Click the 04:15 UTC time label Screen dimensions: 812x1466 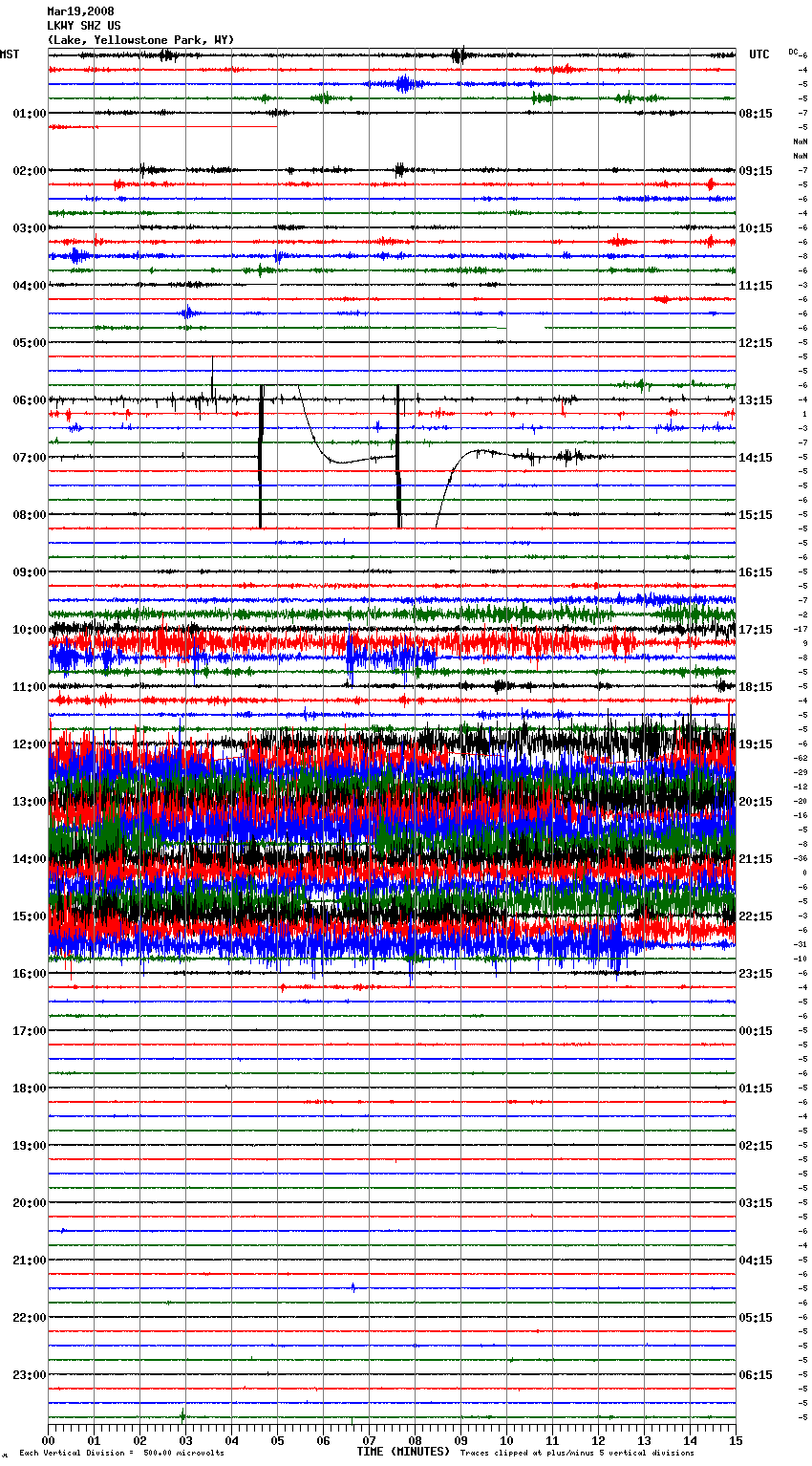[756, 1261]
